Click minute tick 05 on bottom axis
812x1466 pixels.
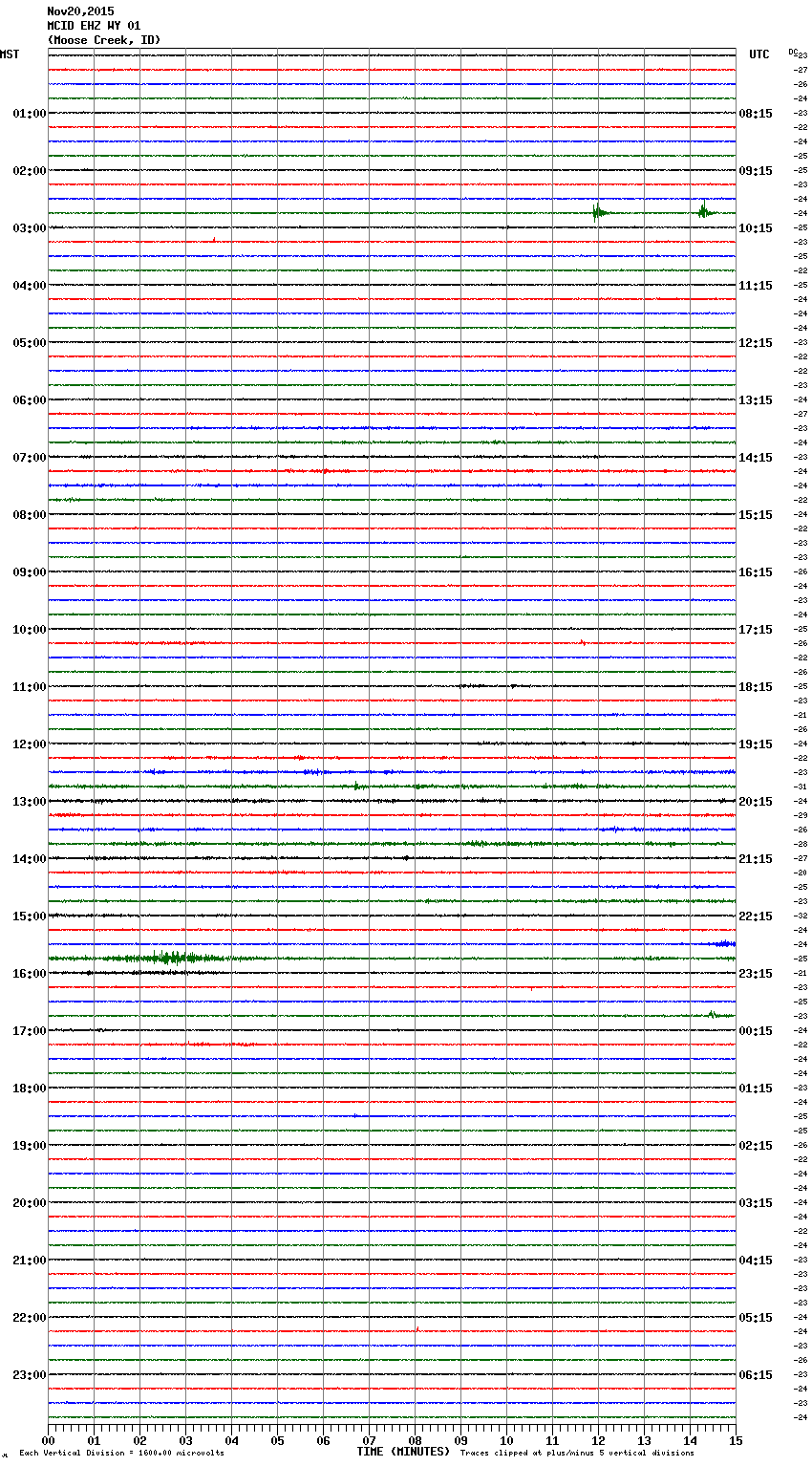[277, 1440]
